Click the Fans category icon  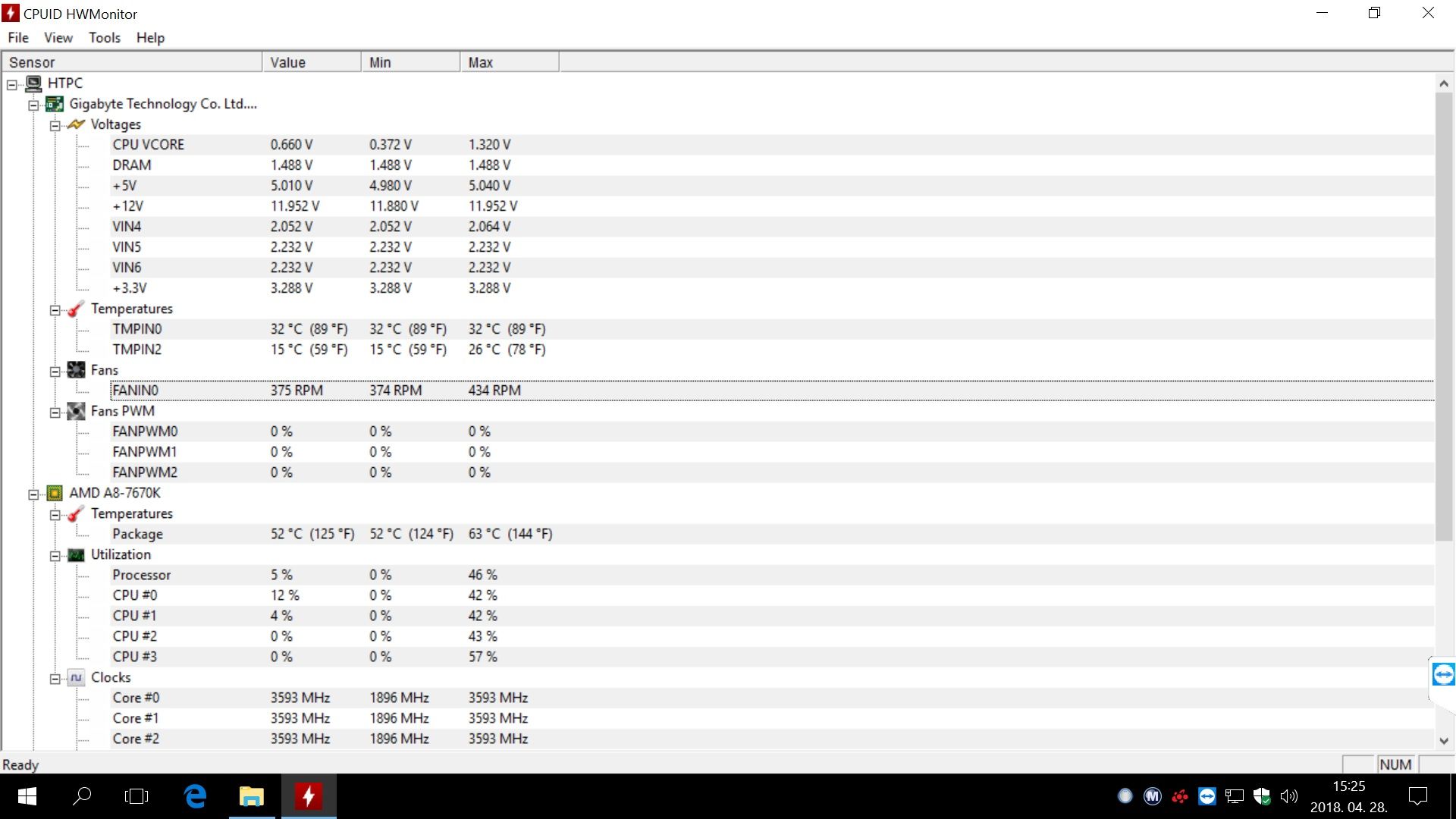tap(76, 370)
